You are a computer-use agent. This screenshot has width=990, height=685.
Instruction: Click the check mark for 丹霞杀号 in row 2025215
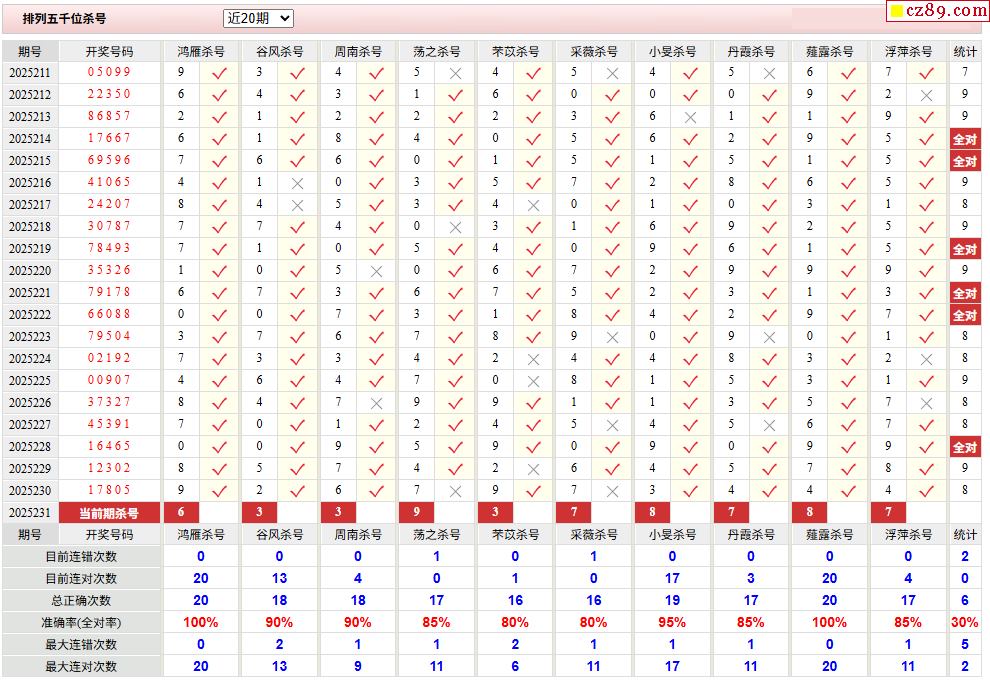769,162
